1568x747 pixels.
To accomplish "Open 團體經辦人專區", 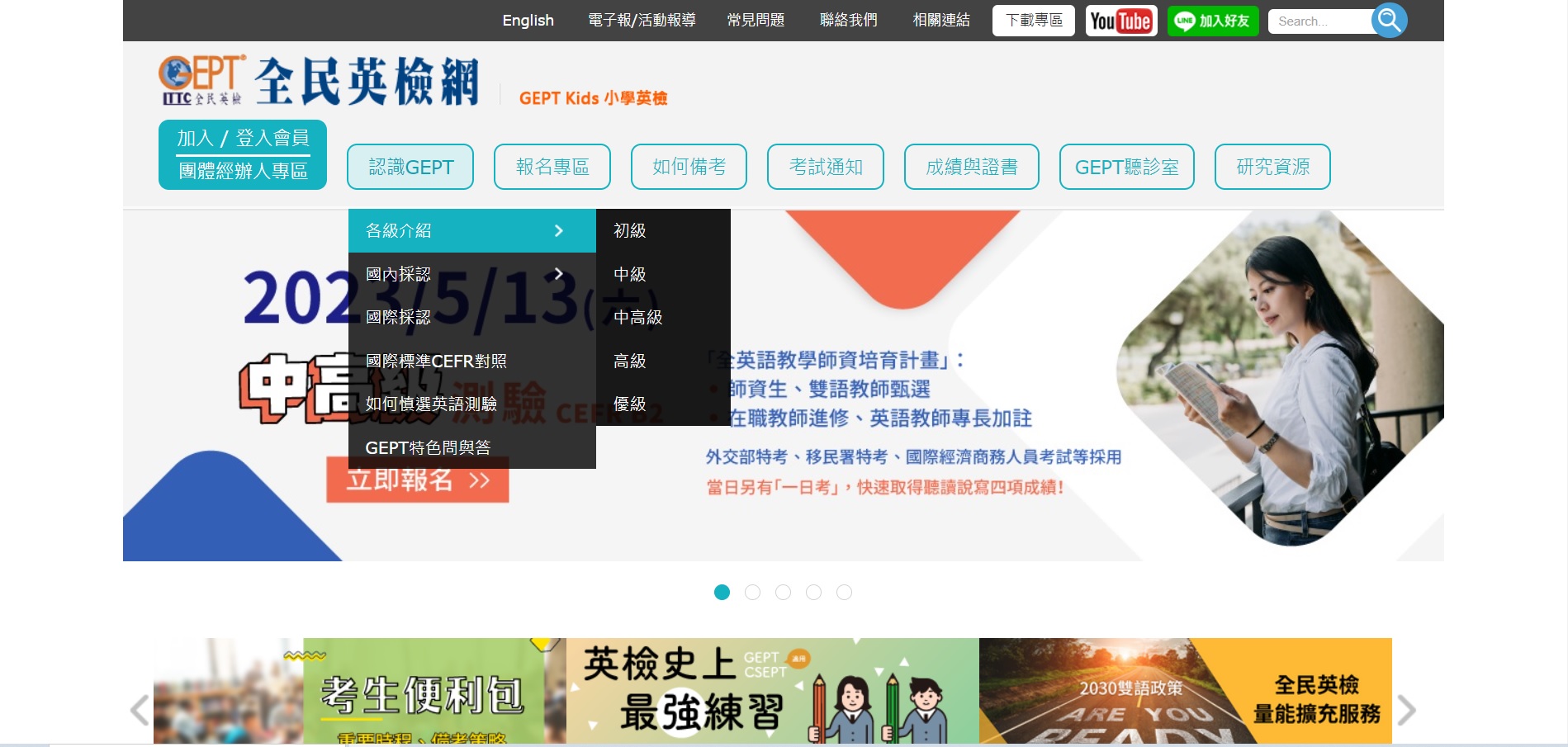I will pyautogui.click(x=243, y=171).
